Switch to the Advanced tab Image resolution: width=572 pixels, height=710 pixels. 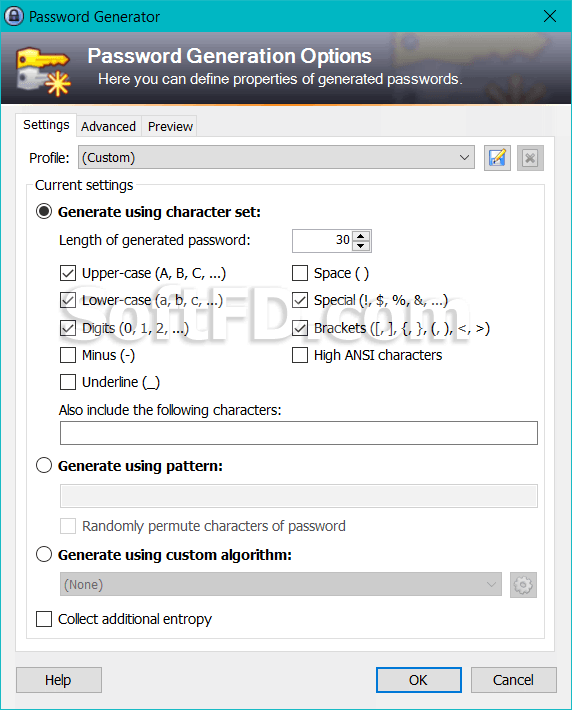108,126
